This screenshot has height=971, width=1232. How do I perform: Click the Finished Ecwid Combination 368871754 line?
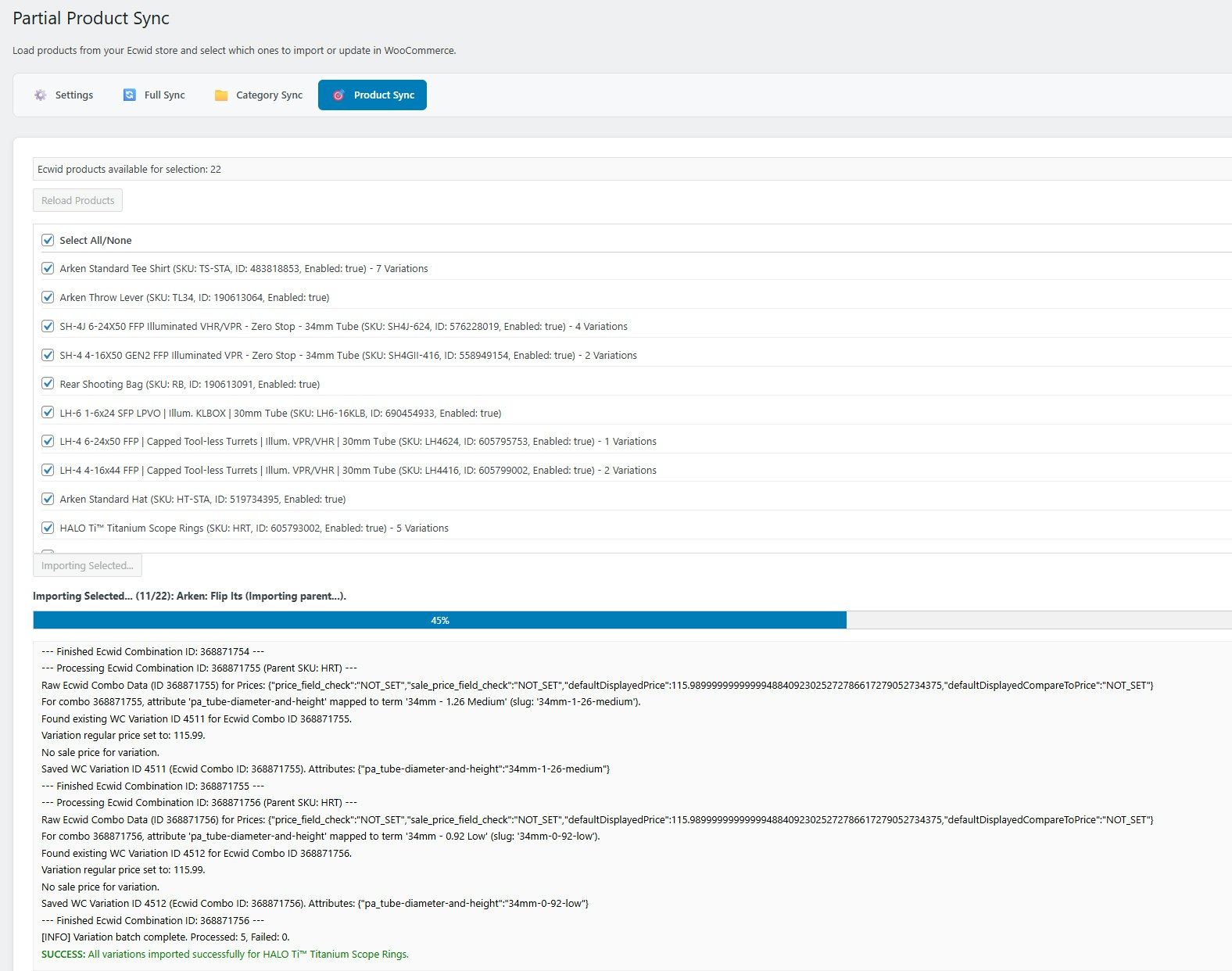click(152, 651)
